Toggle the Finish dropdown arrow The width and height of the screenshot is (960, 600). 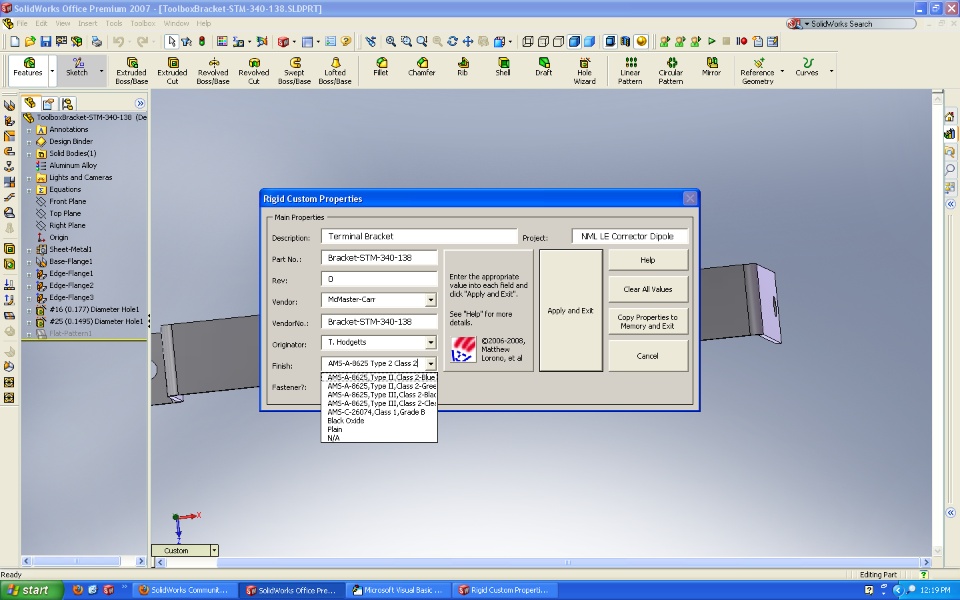[x=430, y=364]
